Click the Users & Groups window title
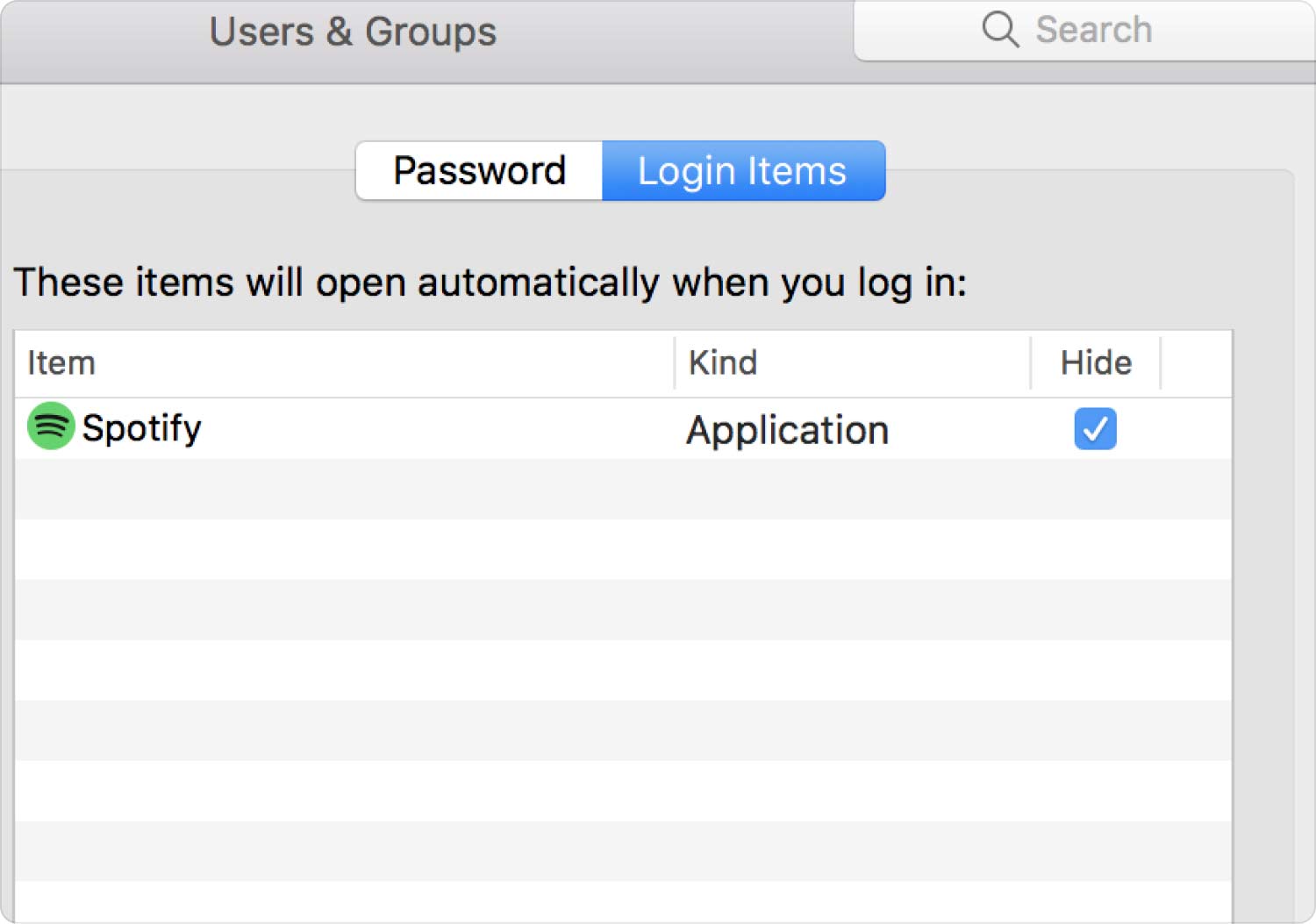This screenshot has width=1316, height=924. click(353, 32)
